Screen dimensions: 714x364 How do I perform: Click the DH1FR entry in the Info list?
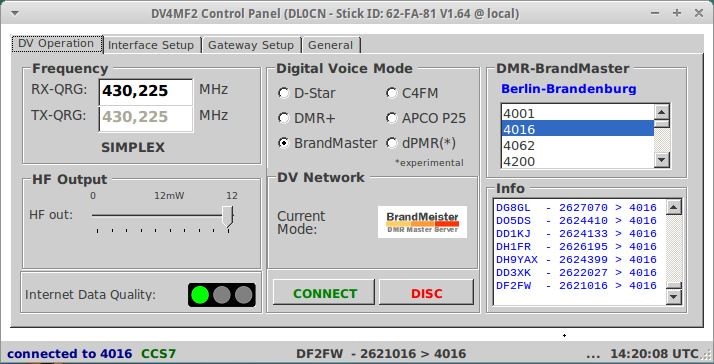pyautogui.click(x=576, y=247)
